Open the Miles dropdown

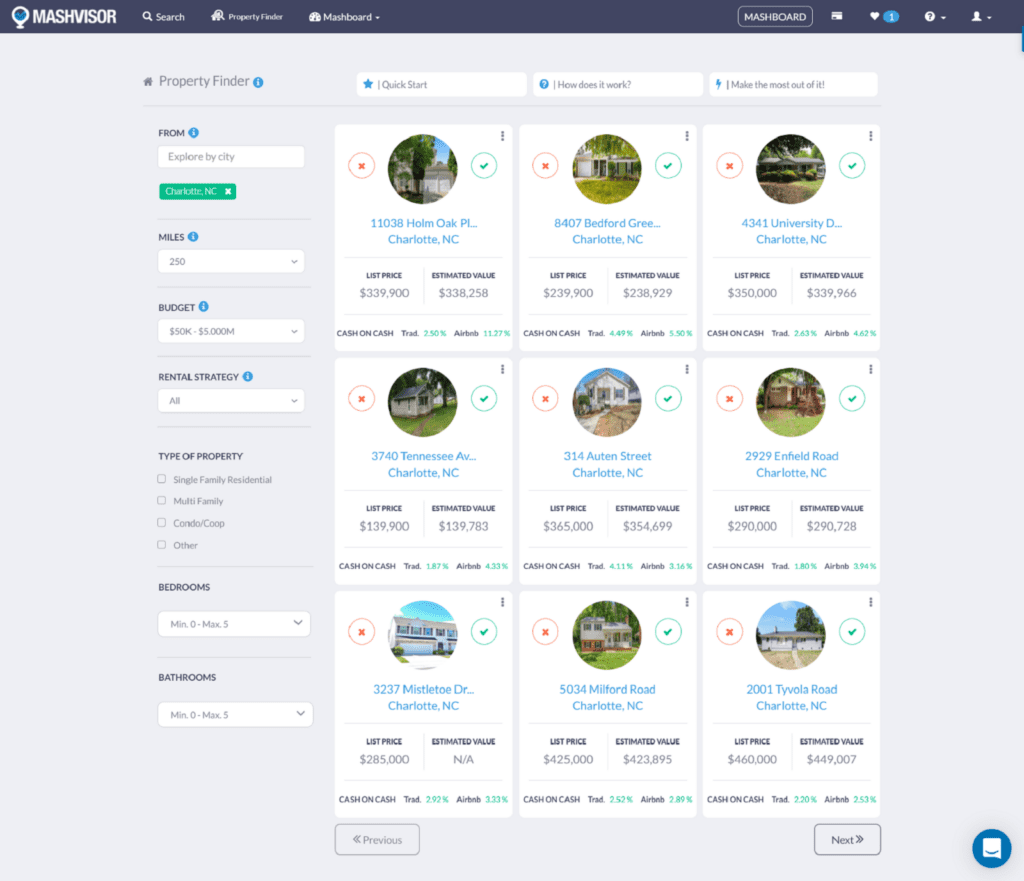click(x=231, y=261)
